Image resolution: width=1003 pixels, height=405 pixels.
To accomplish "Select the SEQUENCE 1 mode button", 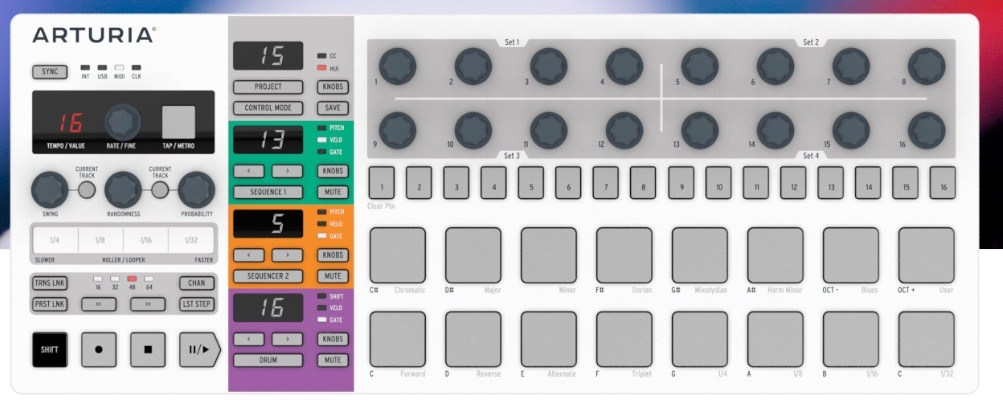I will point(267,192).
